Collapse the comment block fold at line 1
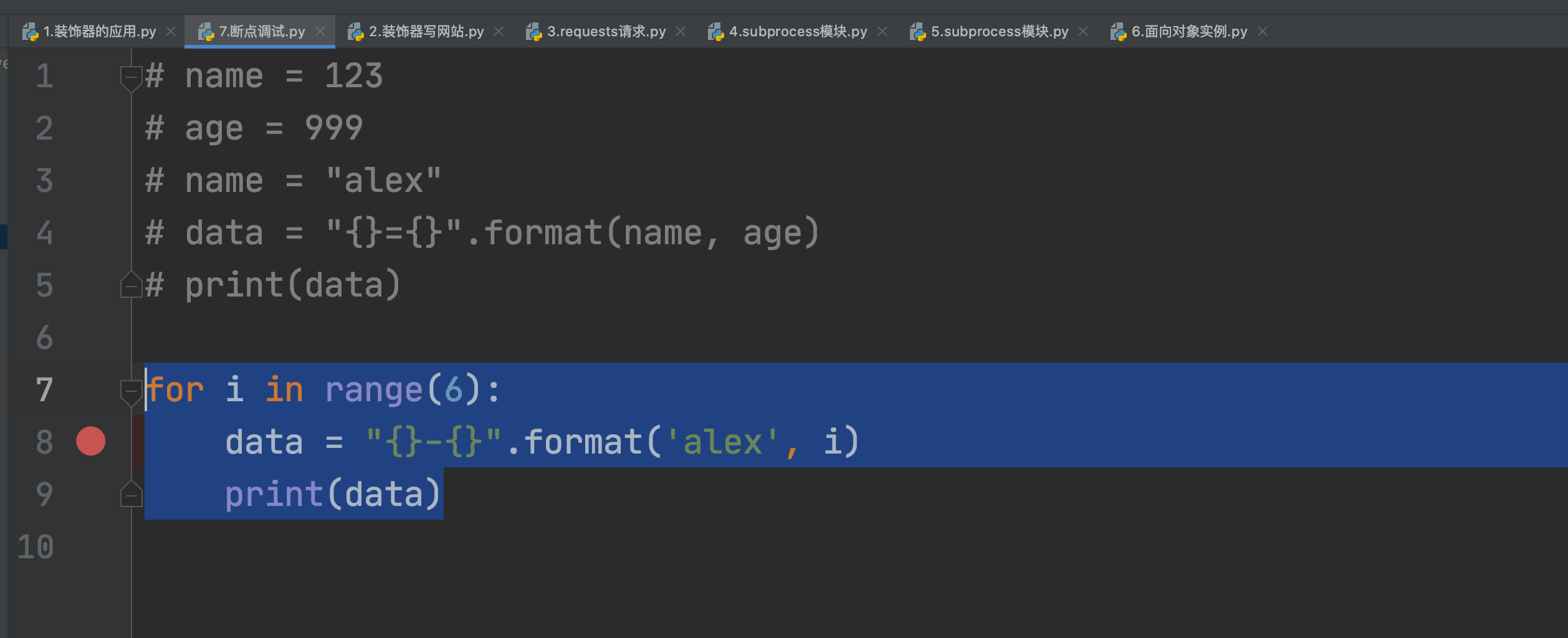This screenshot has height=638, width=1568. click(x=131, y=79)
